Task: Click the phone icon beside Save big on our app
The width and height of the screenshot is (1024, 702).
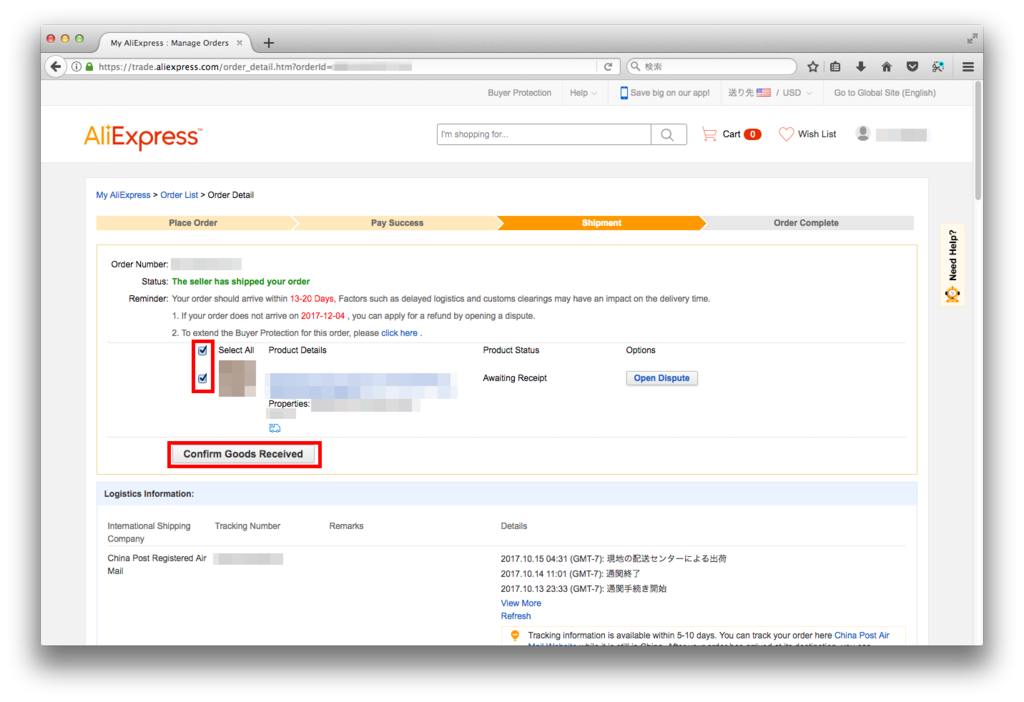Action: (624, 93)
